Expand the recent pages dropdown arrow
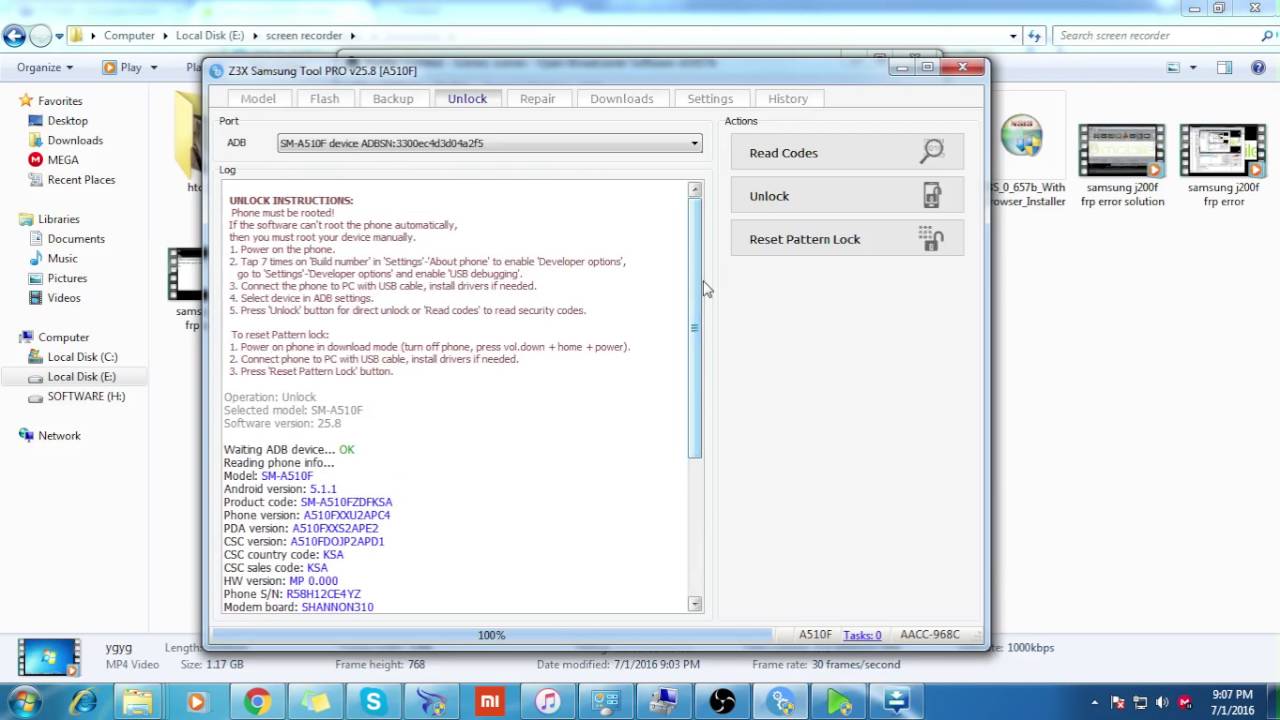The height and width of the screenshot is (720, 1280). coord(59,36)
